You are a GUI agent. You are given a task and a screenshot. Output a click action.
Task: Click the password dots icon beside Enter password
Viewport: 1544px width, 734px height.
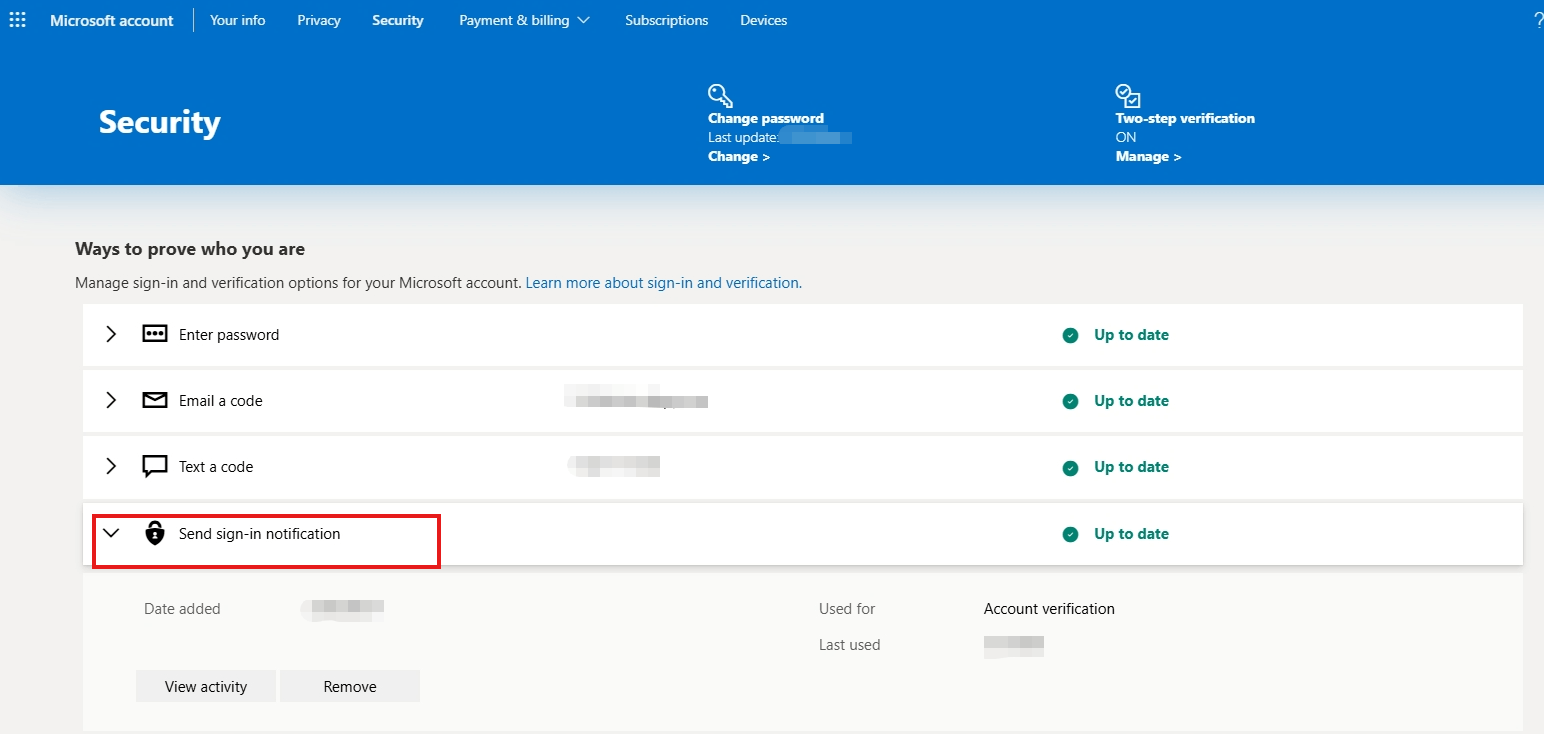[154, 333]
